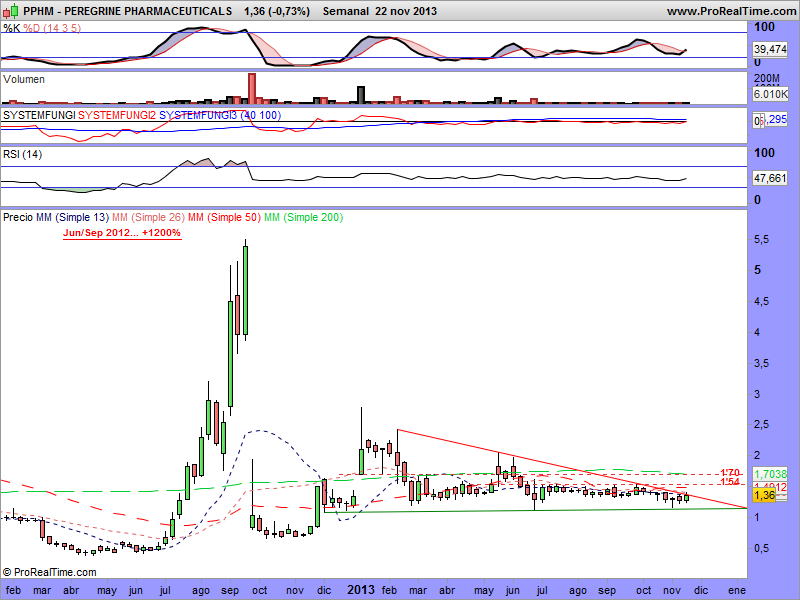Click the "Volumen" panel label
The width and height of the screenshot is (800, 600).
[x=23, y=79]
